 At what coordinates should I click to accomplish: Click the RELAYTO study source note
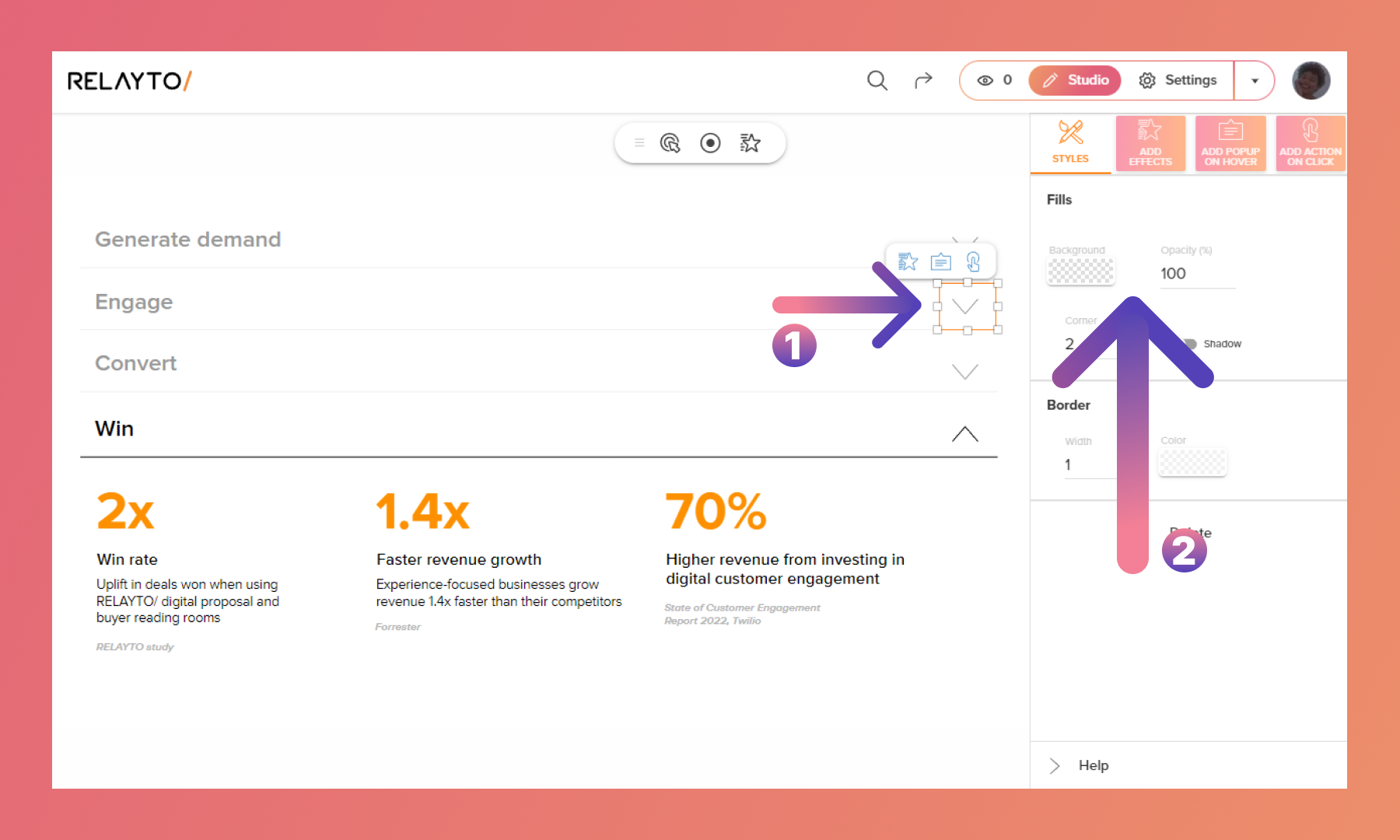click(x=135, y=646)
